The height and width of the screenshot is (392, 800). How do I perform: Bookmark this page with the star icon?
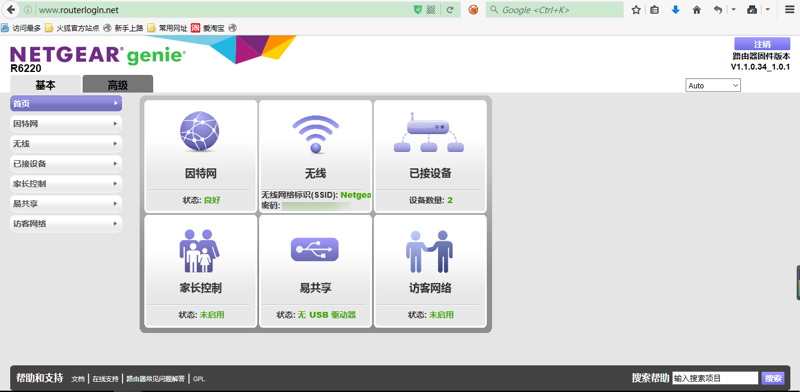[x=636, y=10]
